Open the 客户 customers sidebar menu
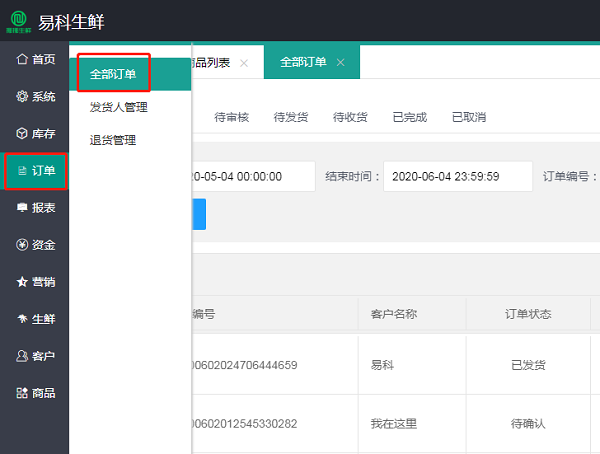Image resolution: width=600 pixels, height=454 pixels. click(35, 356)
